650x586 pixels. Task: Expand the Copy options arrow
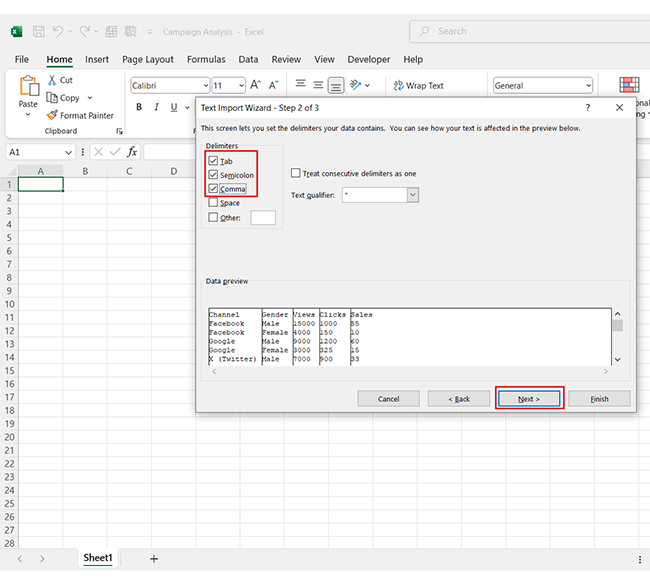tap(90, 98)
